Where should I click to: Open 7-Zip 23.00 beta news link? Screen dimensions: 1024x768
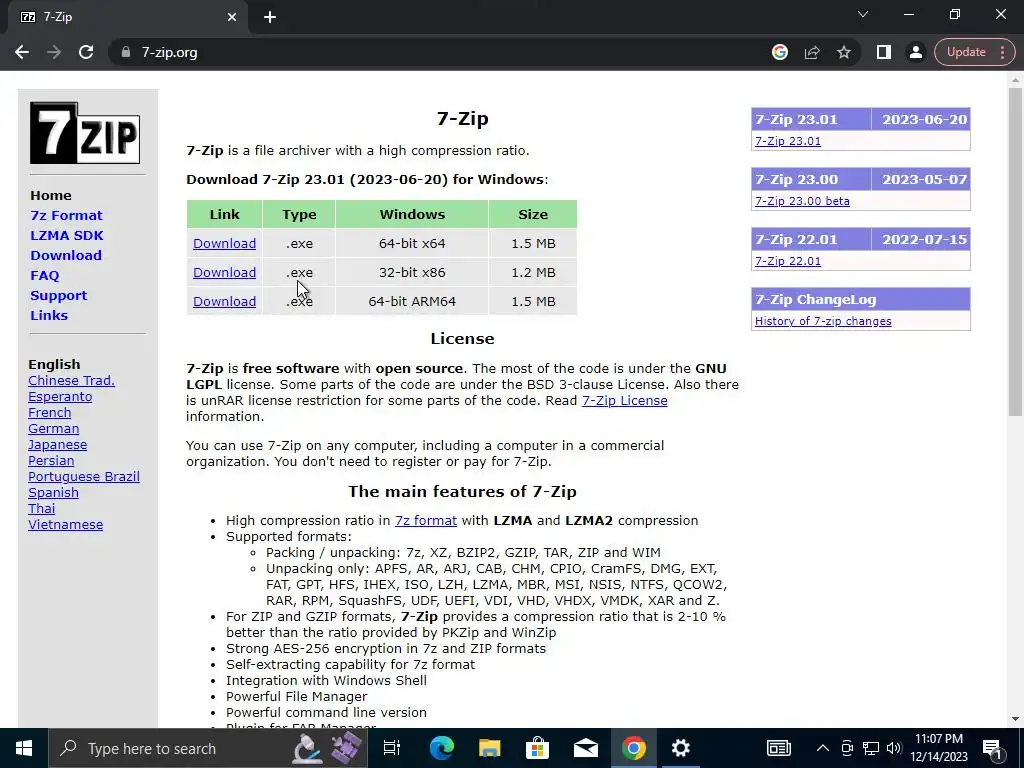pos(802,201)
